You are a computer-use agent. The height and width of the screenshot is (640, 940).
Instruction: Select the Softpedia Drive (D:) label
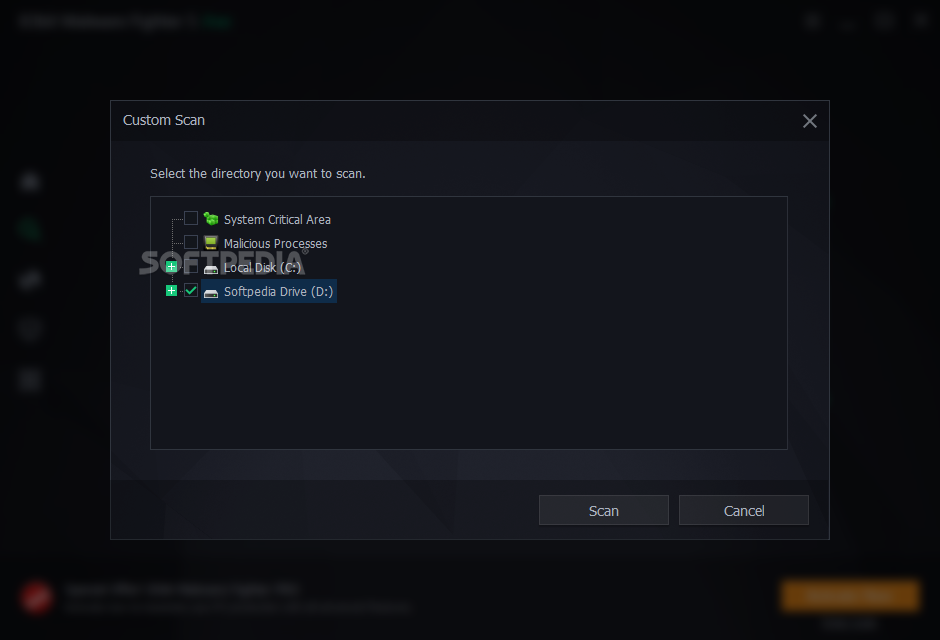278,291
